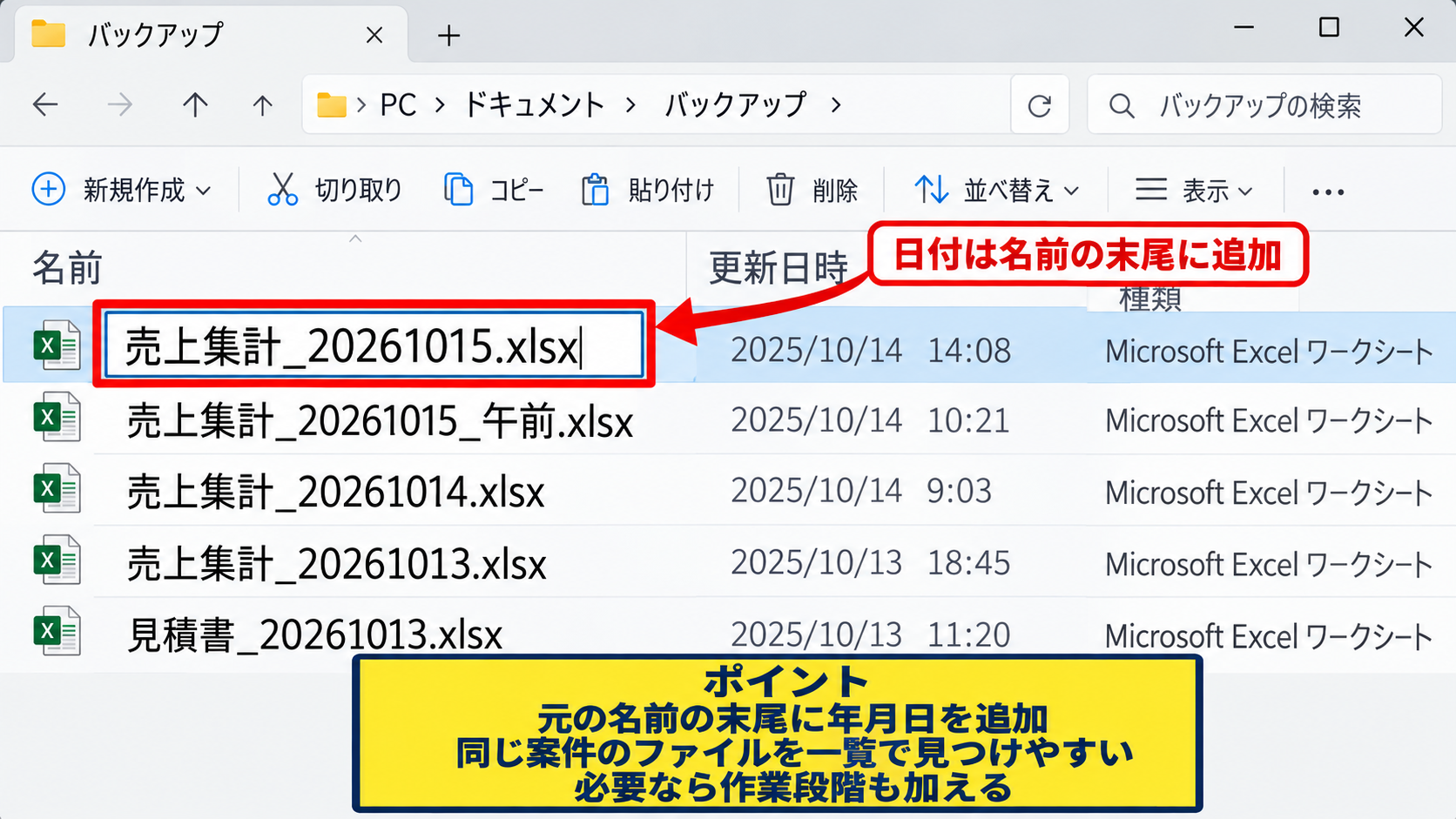
Task: Delete the file with 削除
Action: click(x=812, y=189)
